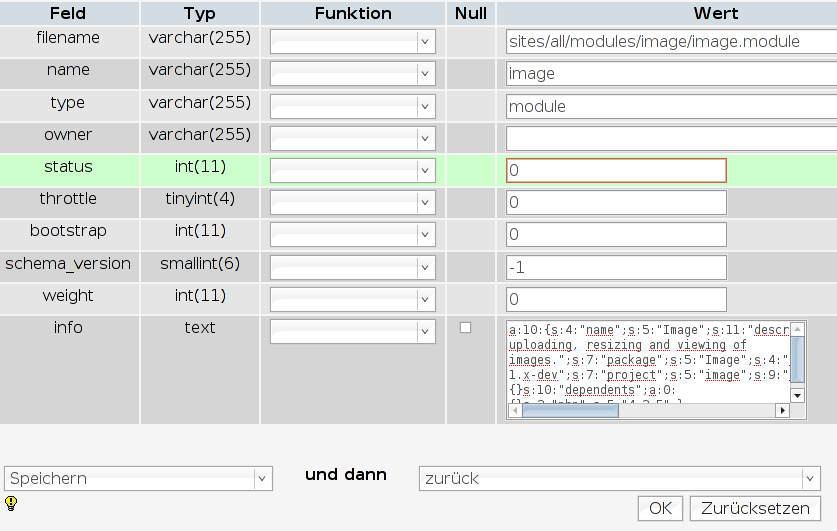Viewport: 837px width, 531px height.
Task: Click the name field containing image
Action: click(x=670, y=74)
